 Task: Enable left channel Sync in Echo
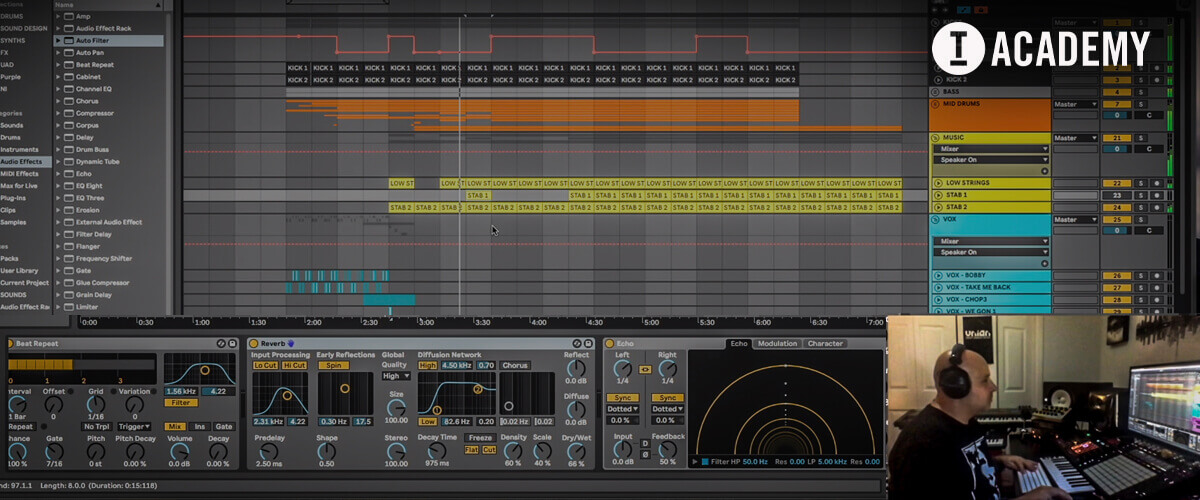[622, 397]
